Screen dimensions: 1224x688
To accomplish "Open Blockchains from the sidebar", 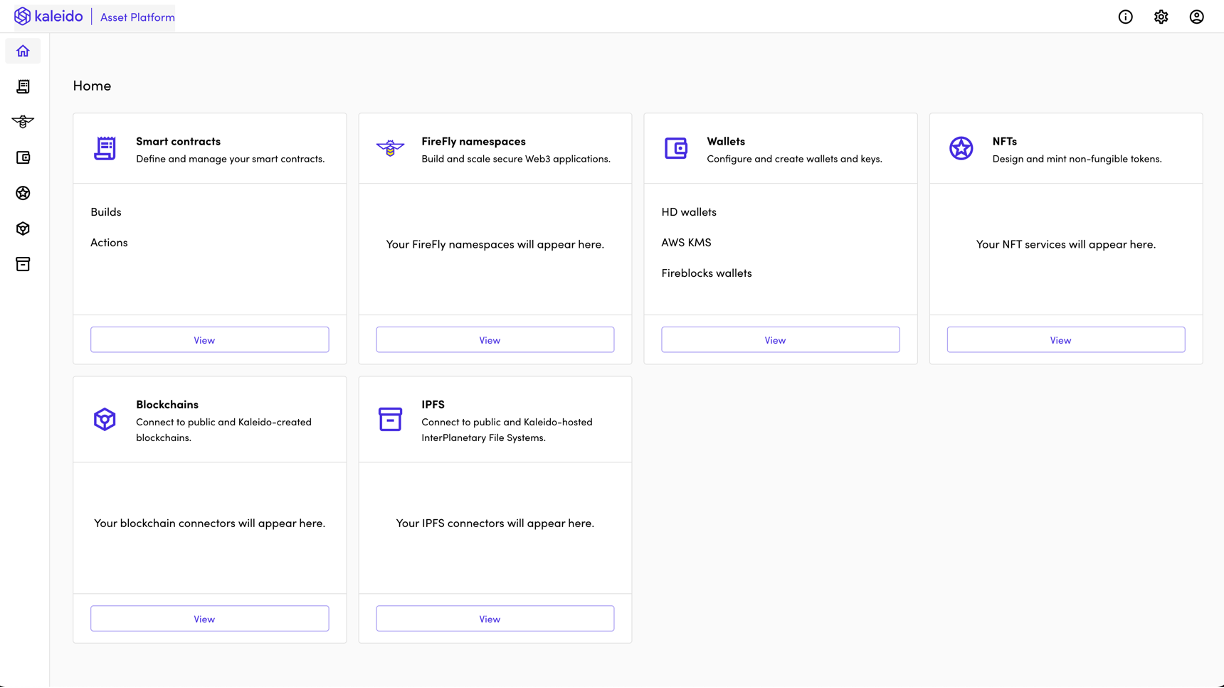I will pos(22,228).
